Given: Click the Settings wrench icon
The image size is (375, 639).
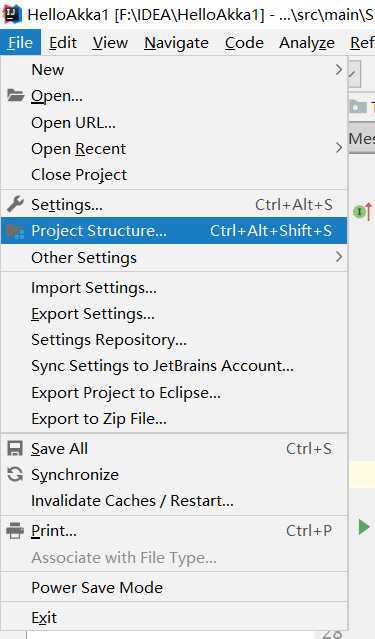Looking at the screenshot, I should pos(15,205).
